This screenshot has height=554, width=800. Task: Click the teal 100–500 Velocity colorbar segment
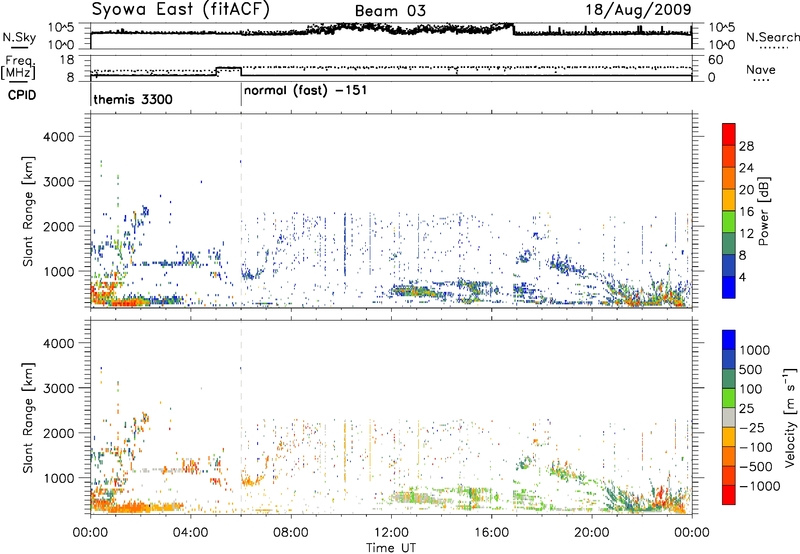(x=729, y=379)
